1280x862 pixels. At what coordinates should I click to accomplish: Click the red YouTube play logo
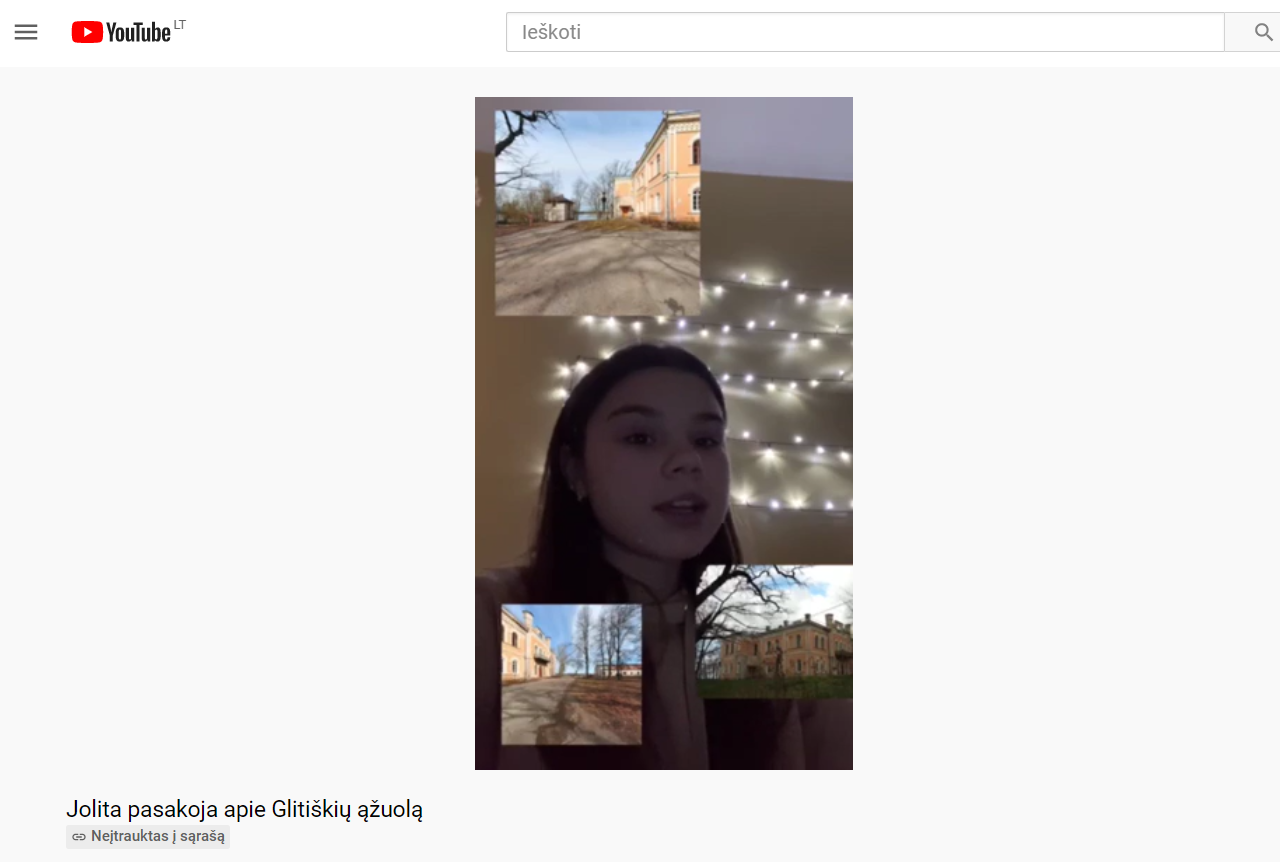[87, 32]
